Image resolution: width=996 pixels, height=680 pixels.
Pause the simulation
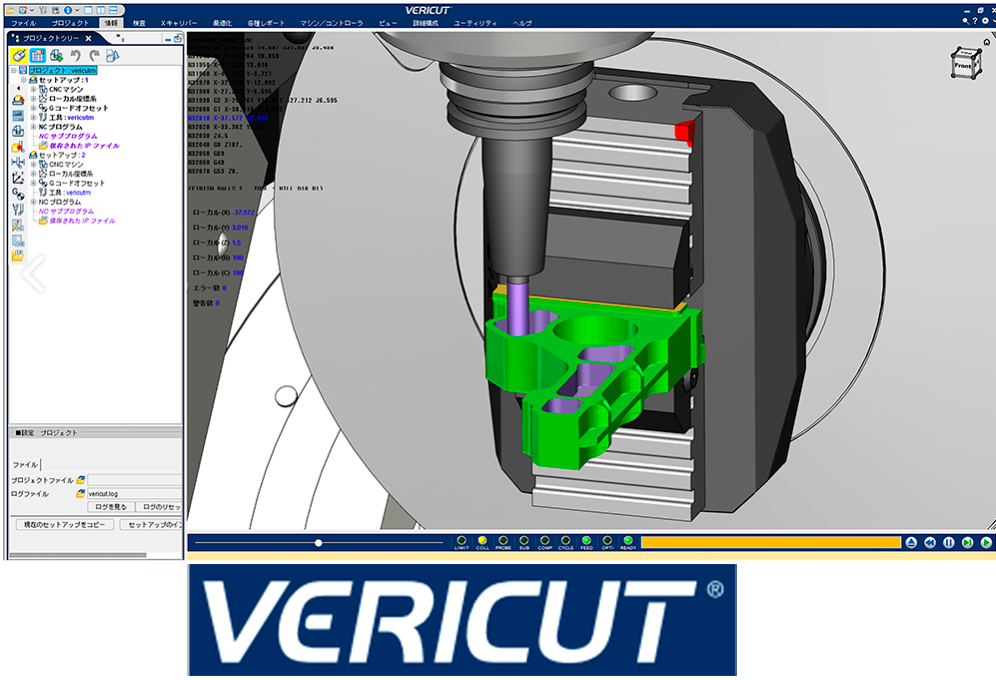pyautogui.click(x=948, y=543)
